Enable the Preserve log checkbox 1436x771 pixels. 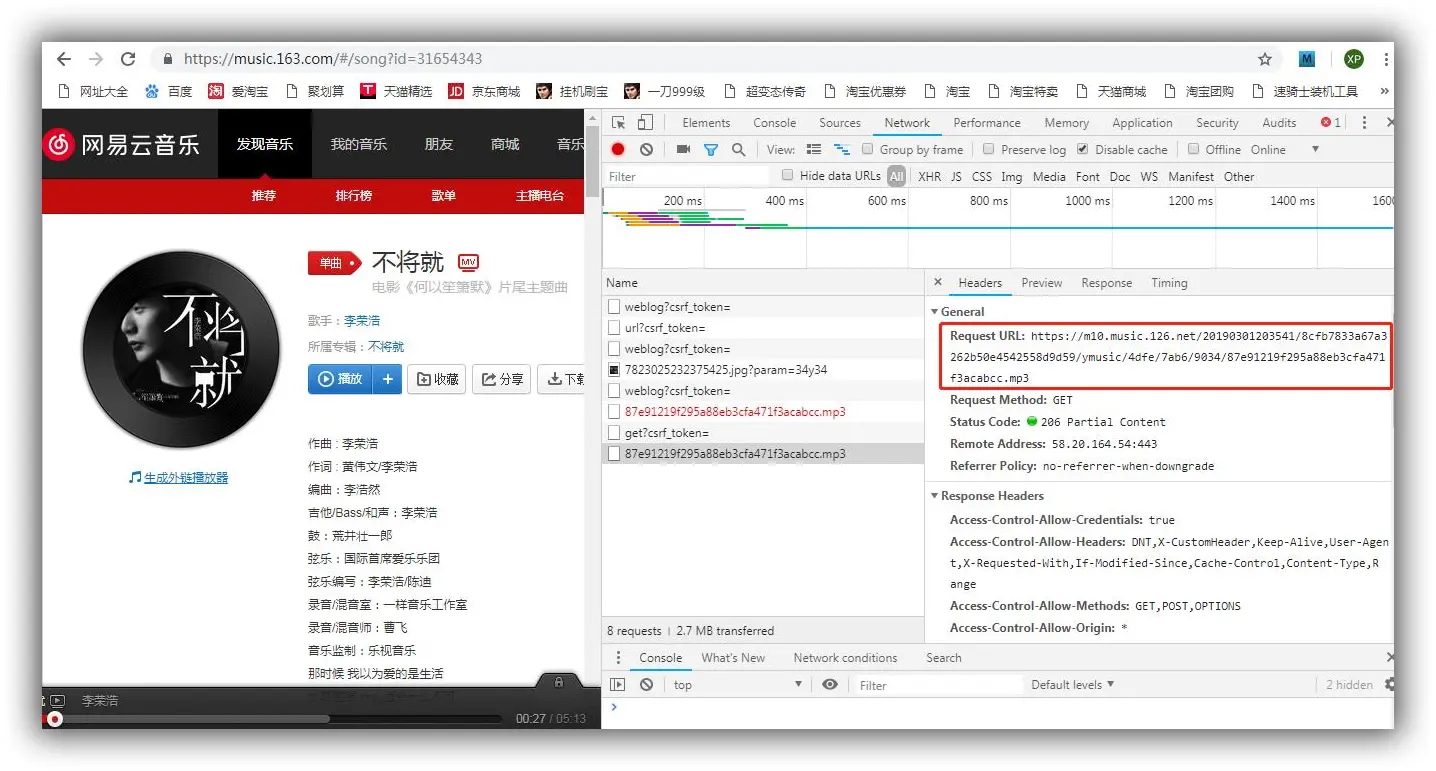coord(988,149)
